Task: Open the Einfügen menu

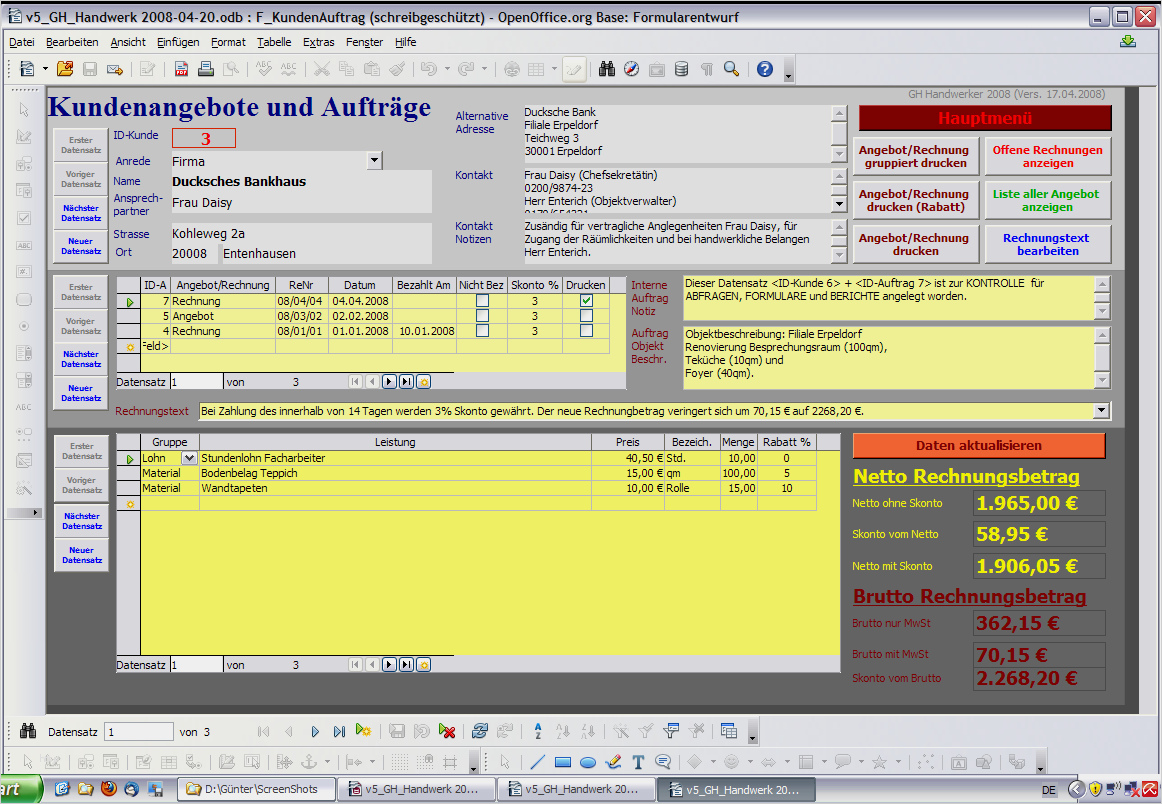Action: (178, 42)
